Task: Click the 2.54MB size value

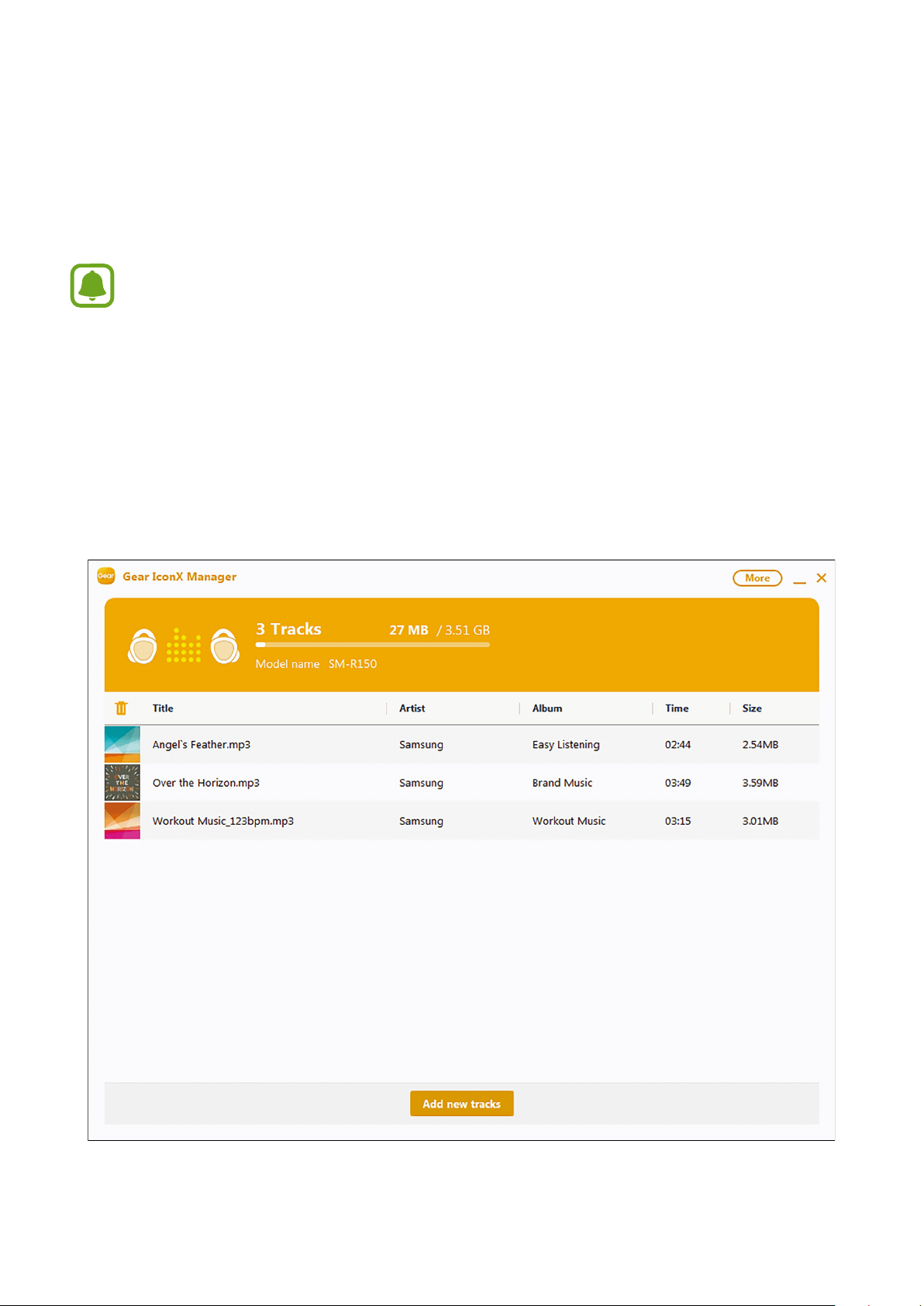Action: point(760,745)
